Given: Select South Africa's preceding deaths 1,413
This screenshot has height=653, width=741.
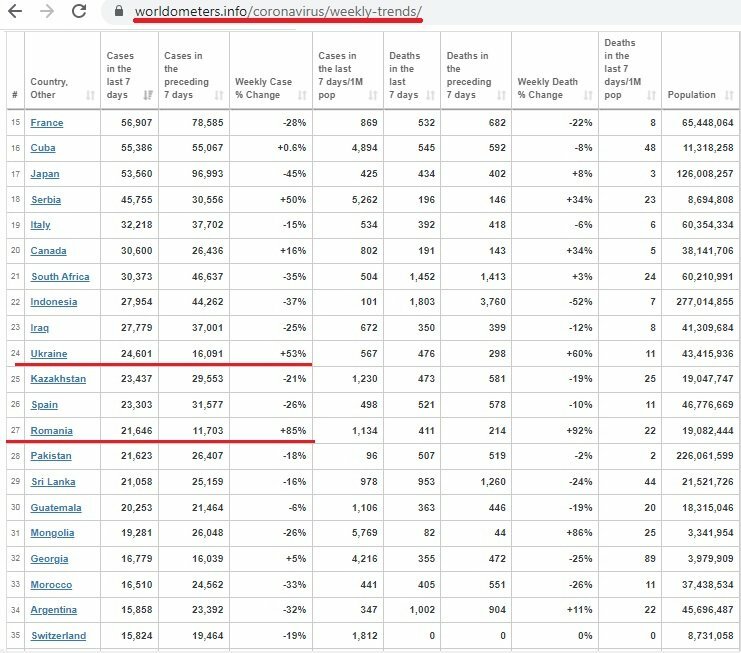Looking at the screenshot, I should tap(493, 277).
